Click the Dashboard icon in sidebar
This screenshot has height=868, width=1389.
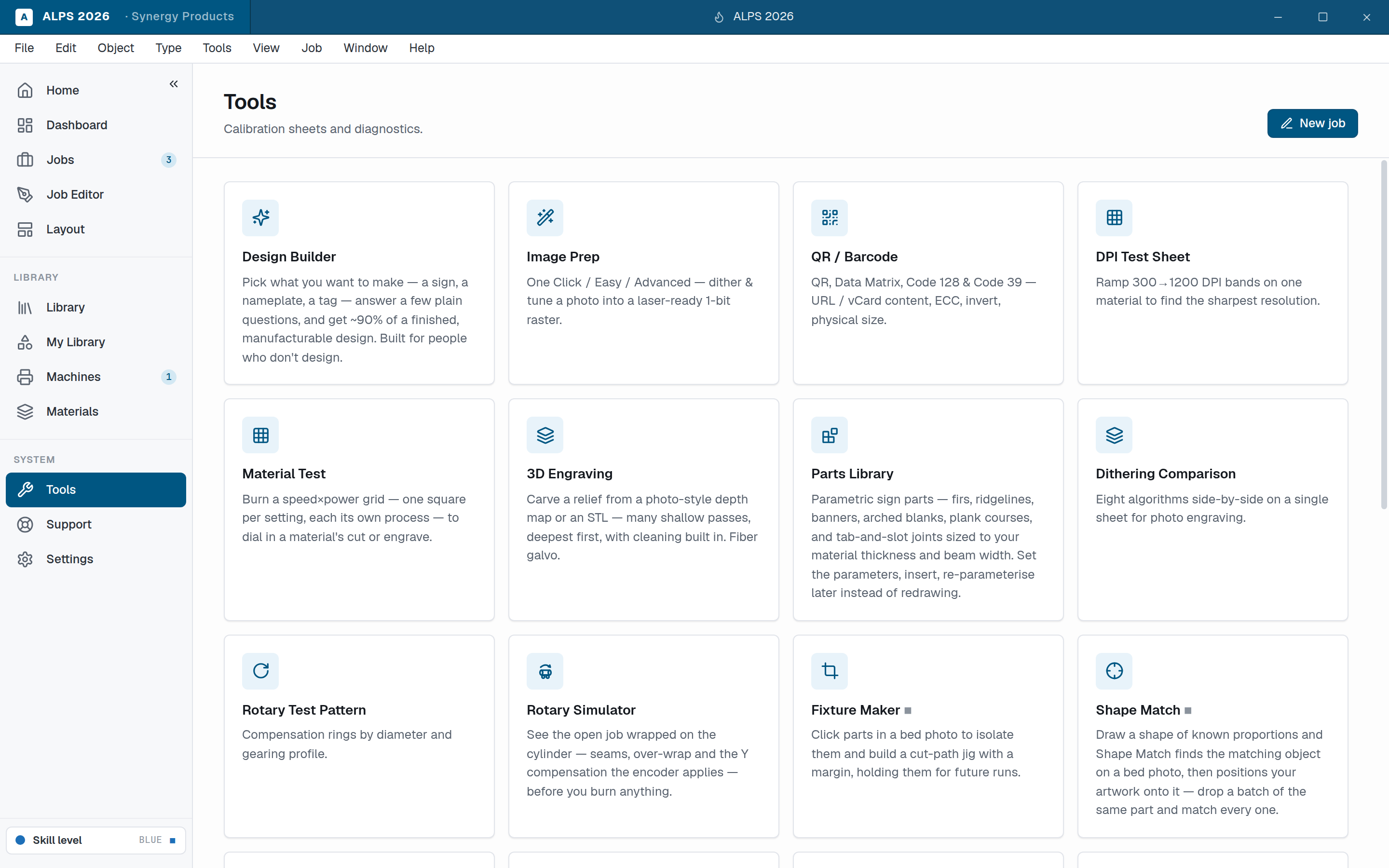(25, 125)
